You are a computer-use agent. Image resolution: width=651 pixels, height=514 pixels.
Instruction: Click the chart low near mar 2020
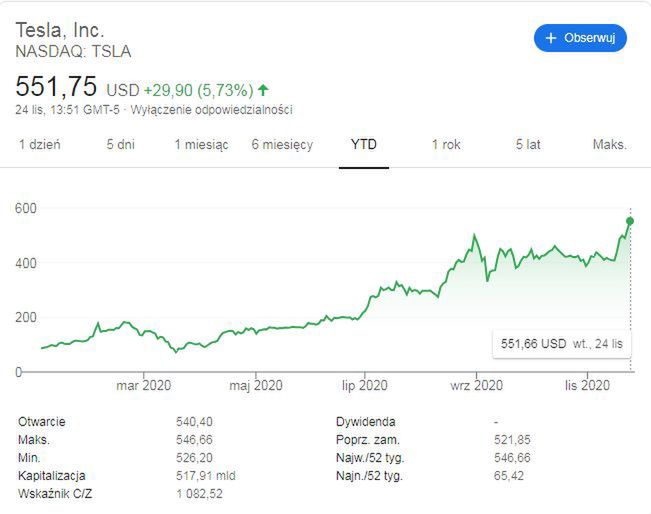click(x=176, y=351)
